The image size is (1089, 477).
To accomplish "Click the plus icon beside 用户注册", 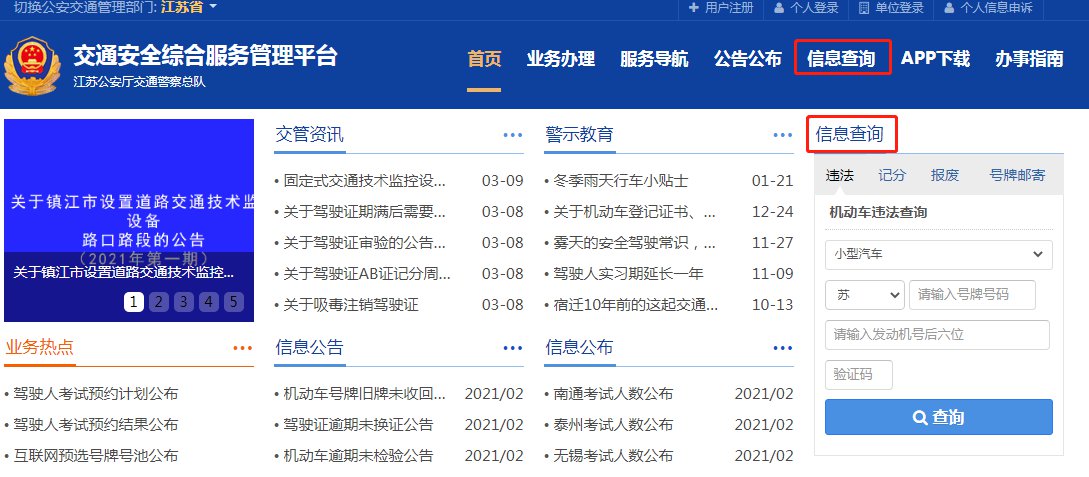I will click(x=693, y=8).
